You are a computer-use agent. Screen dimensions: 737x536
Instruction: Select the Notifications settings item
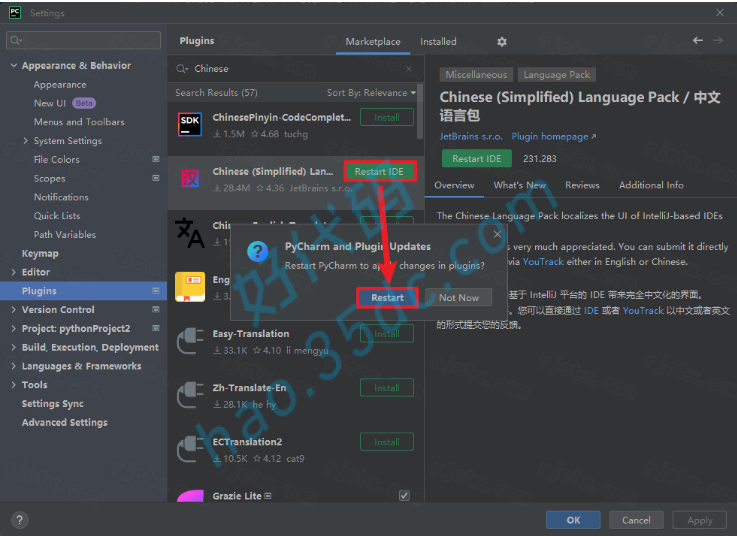pos(61,197)
